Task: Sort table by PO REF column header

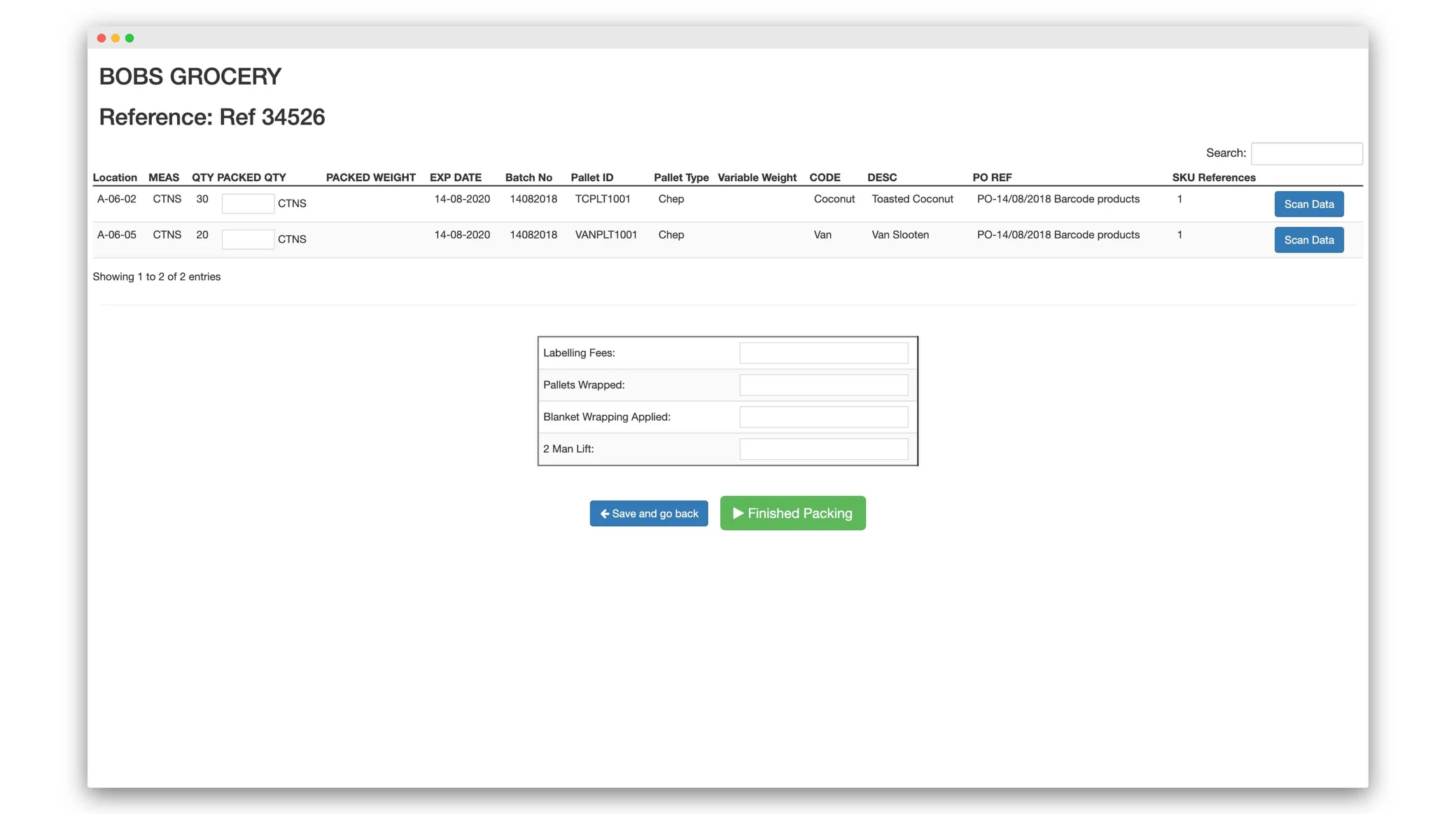Action: tap(992, 177)
